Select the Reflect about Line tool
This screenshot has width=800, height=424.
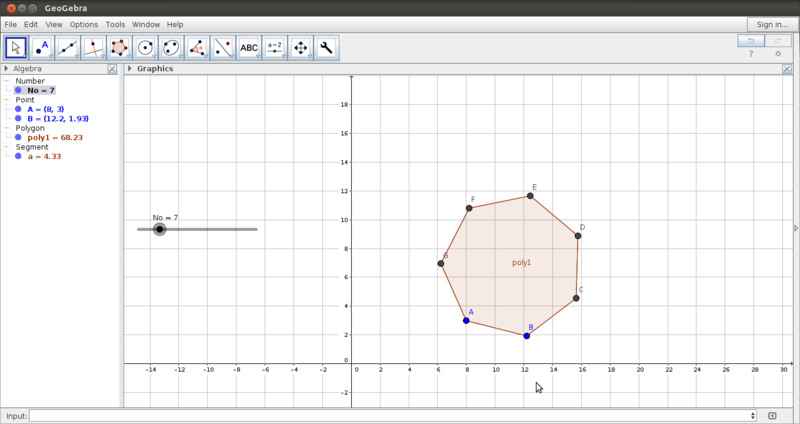tap(223, 48)
